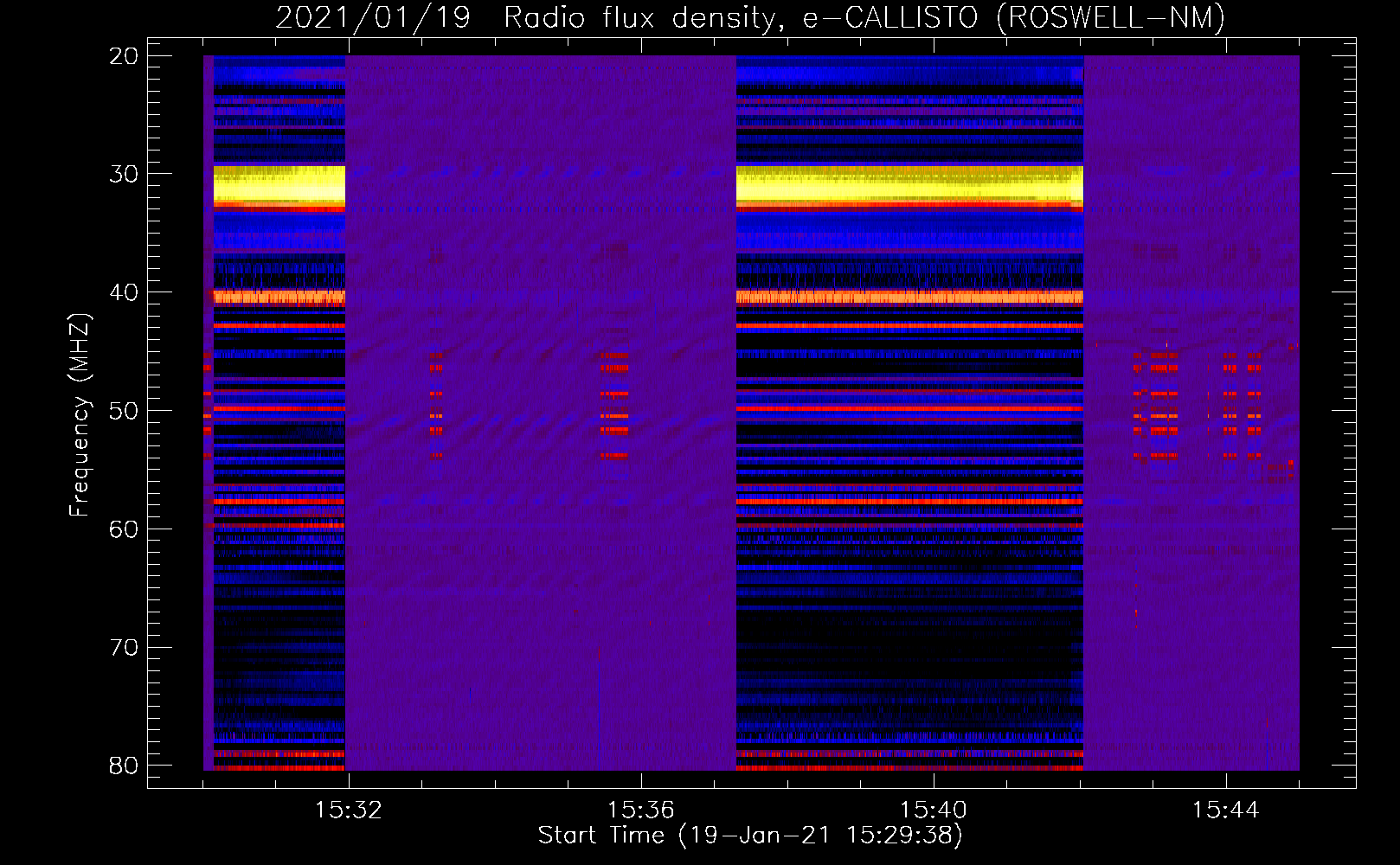Click the 15:44 time tick label
The height and width of the screenshot is (865, 1400).
(1225, 811)
